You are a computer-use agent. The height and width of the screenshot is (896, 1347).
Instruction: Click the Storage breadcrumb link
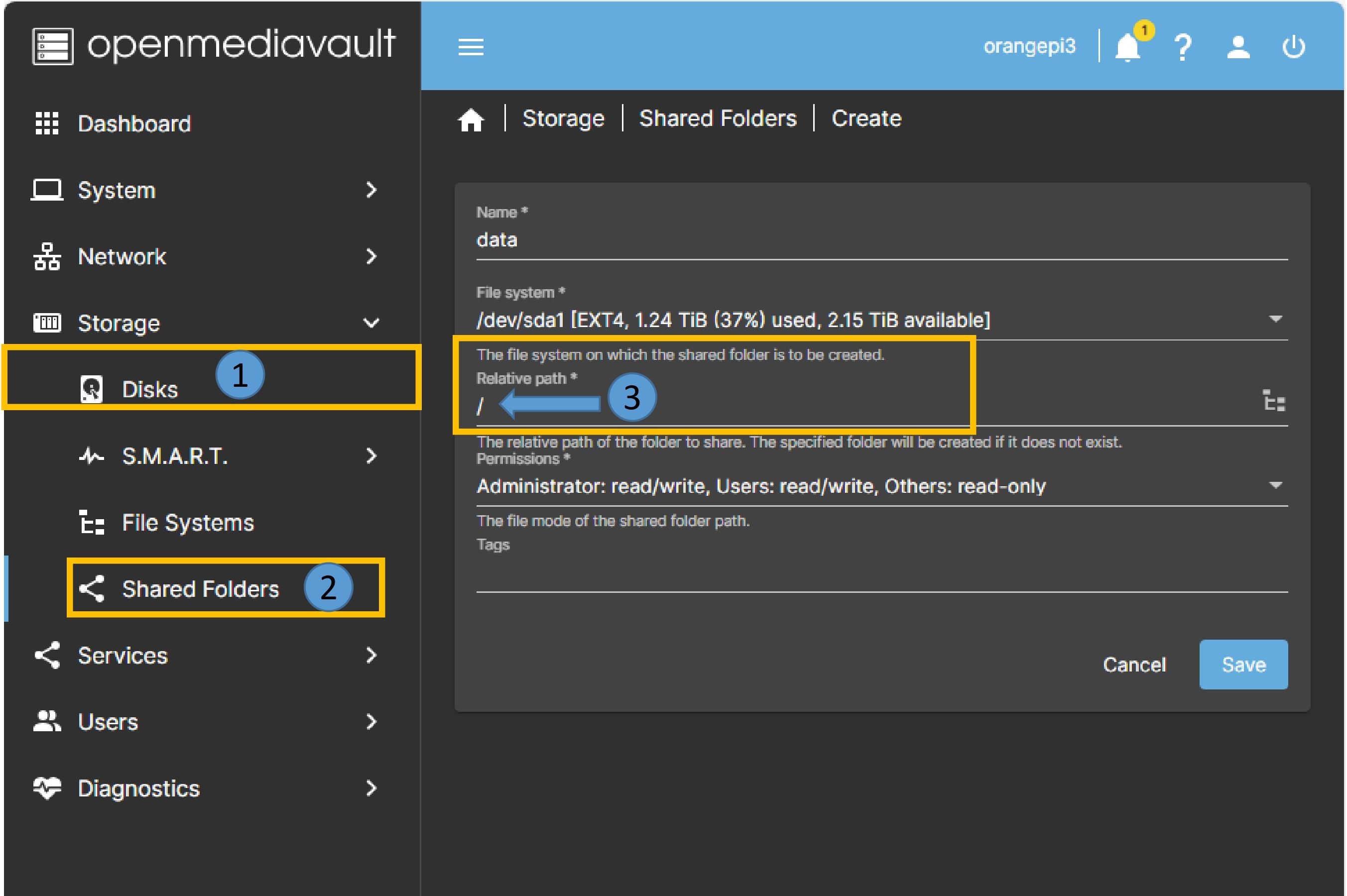pos(563,118)
